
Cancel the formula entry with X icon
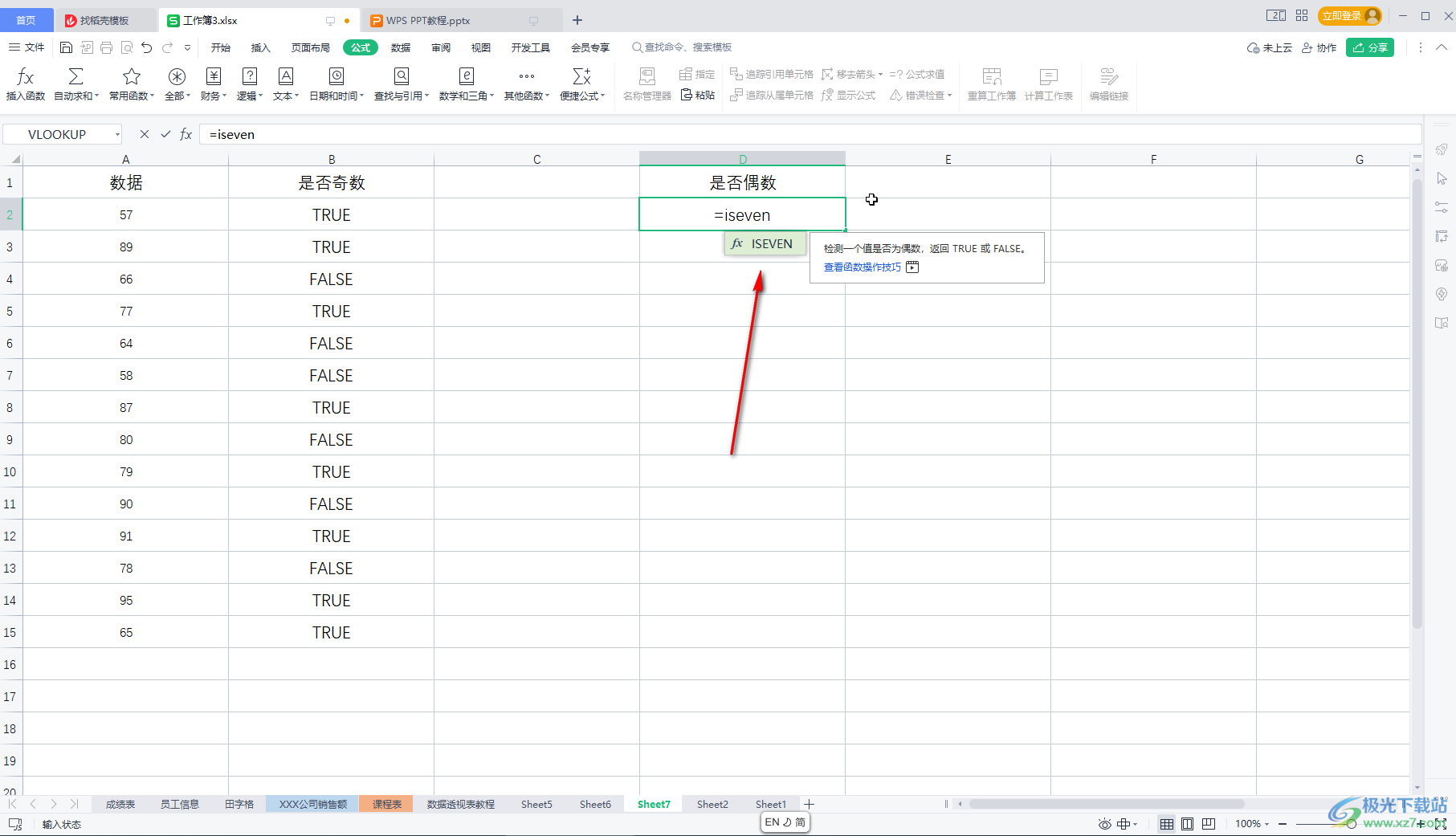(145, 134)
